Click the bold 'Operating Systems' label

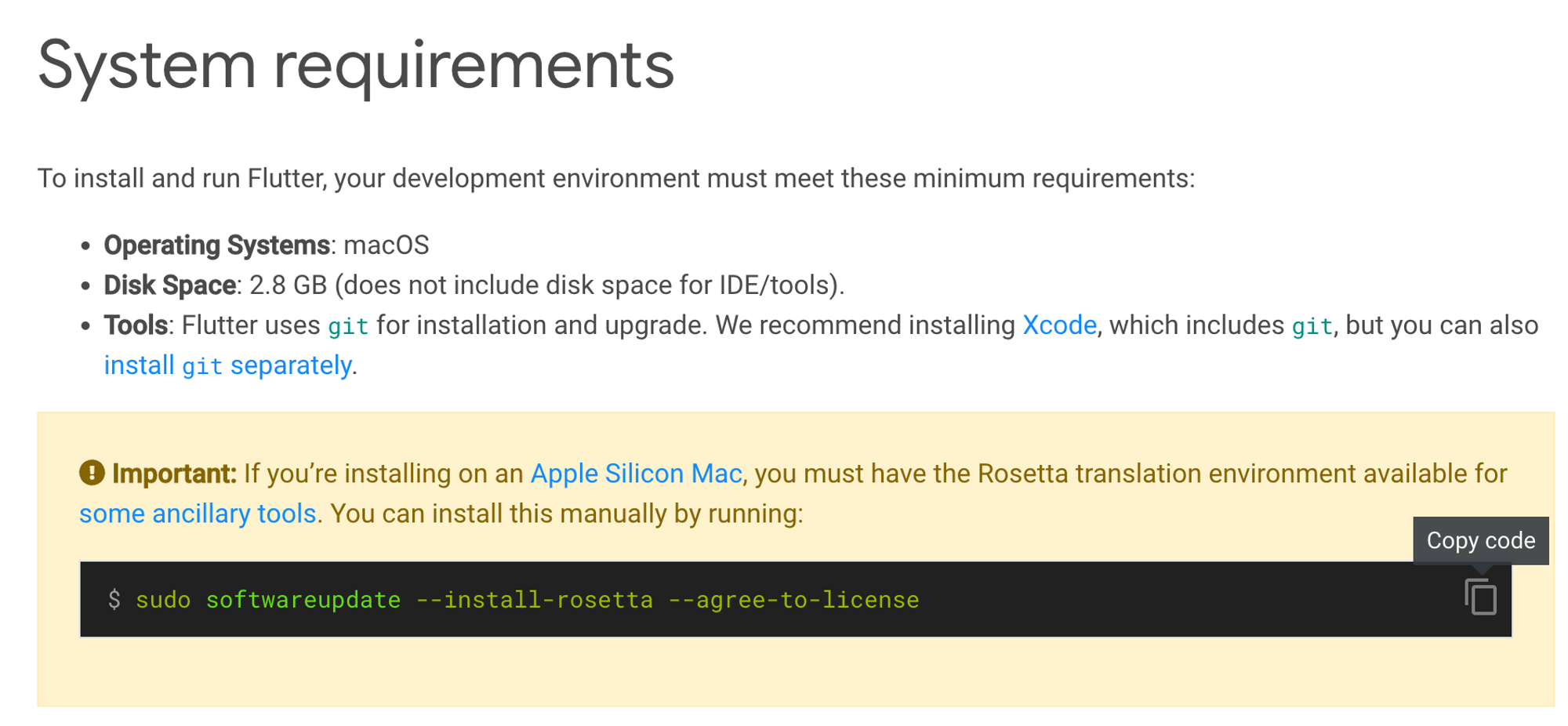(x=216, y=245)
